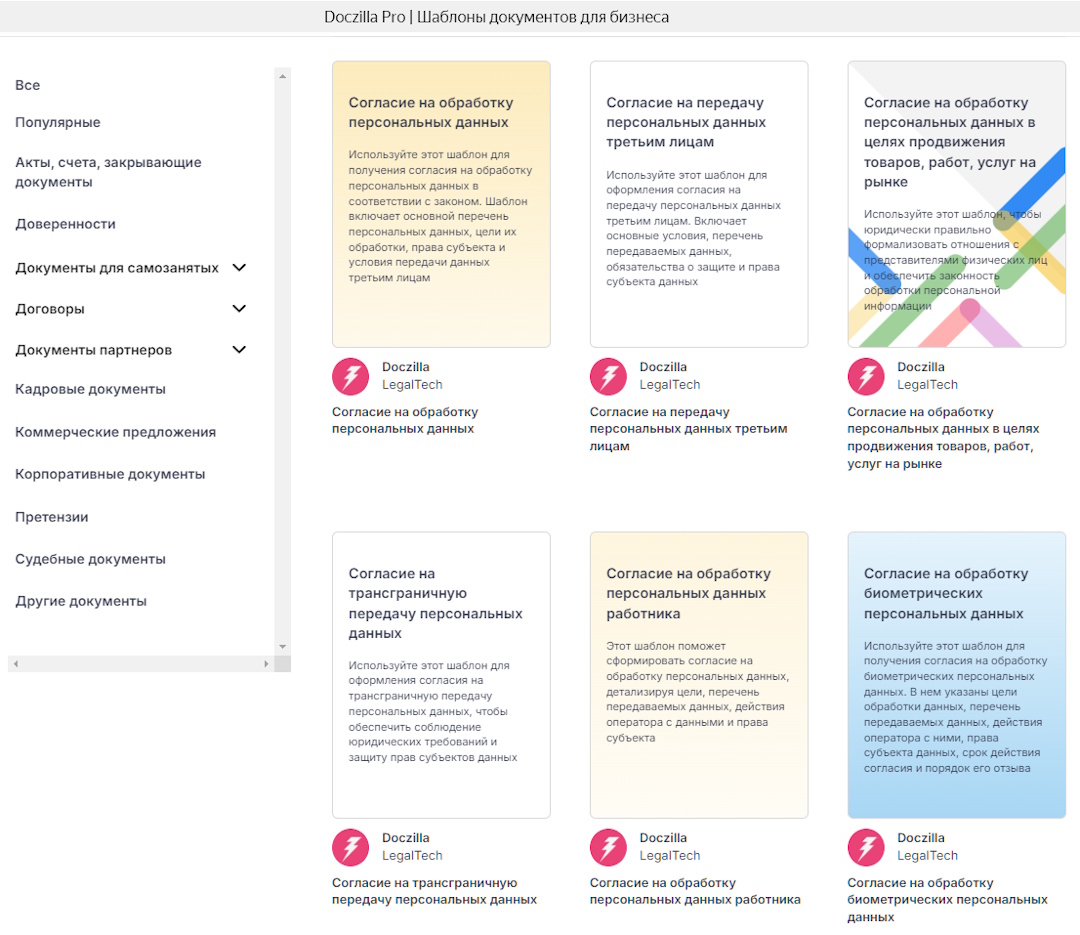This screenshot has height=935, width=1080.
Task: Open Судебные документы category
Action: point(90,560)
